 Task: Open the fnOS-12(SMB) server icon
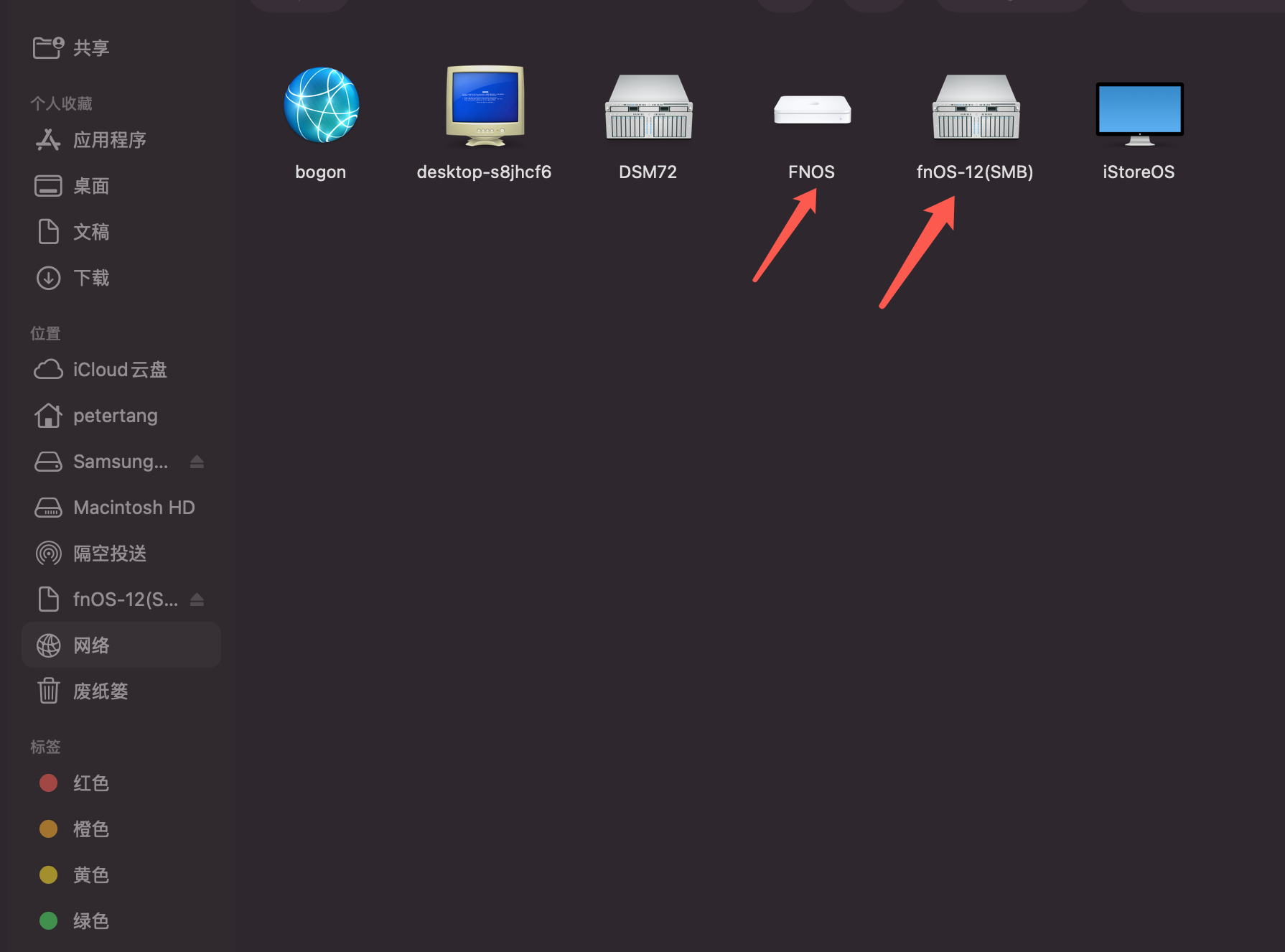tap(976, 106)
